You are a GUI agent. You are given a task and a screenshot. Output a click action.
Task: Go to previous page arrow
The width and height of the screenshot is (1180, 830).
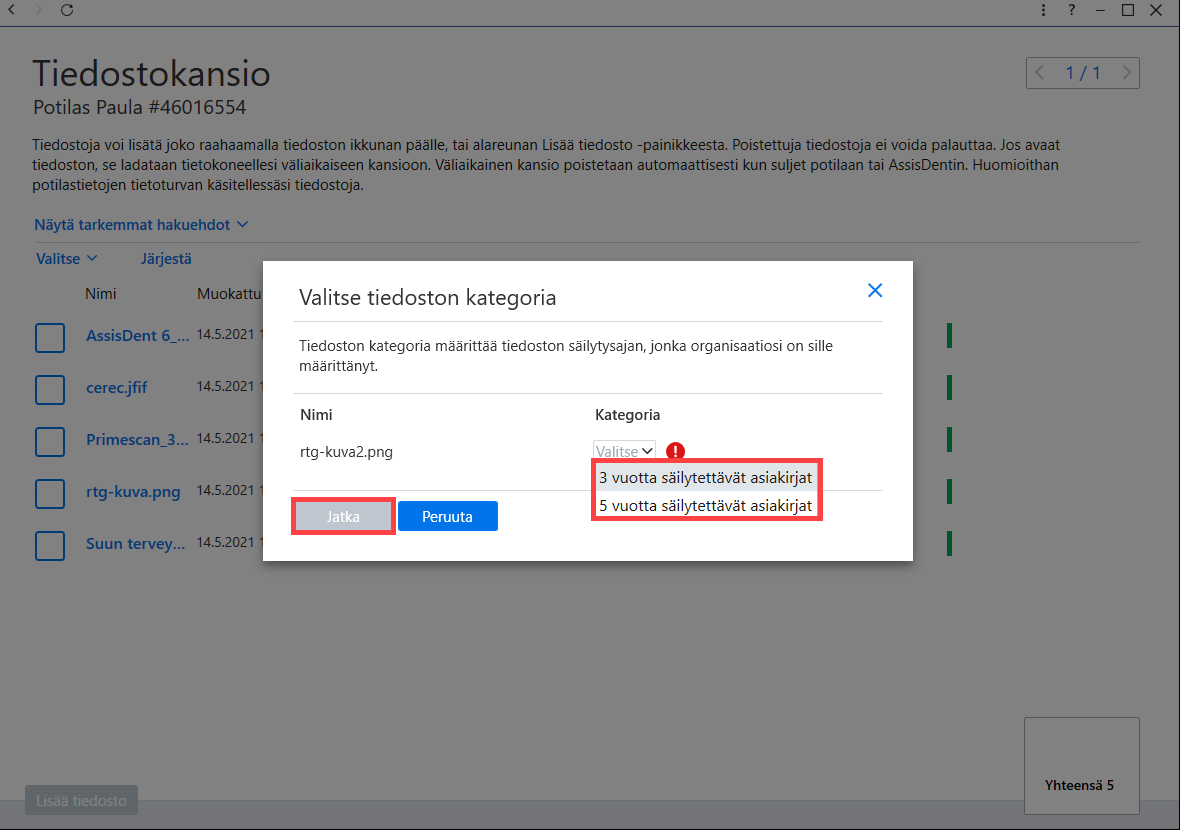point(1039,73)
